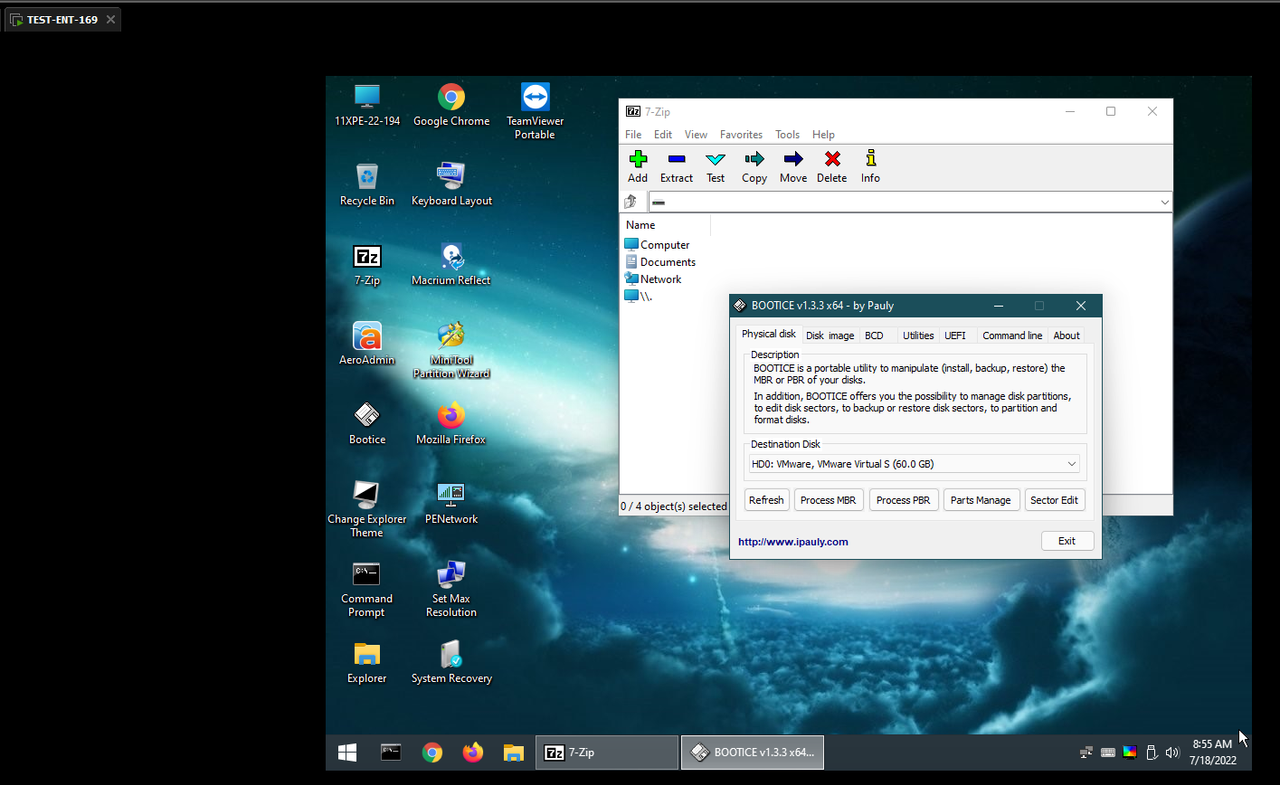Viewport: 1280px width, 785px height.
Task: Open the Tools menu in 7-Zip
Action: click(x=788, y=134)
